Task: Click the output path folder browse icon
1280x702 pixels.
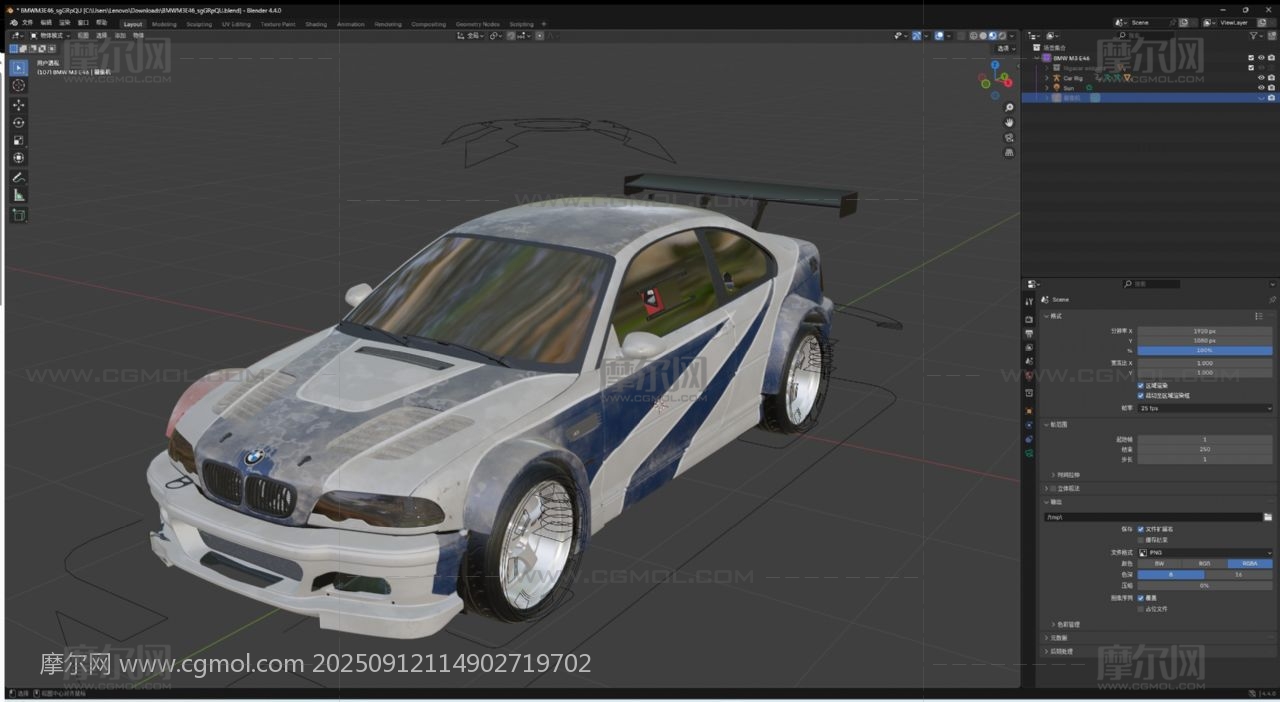Action: click(x=1268, y=517)
